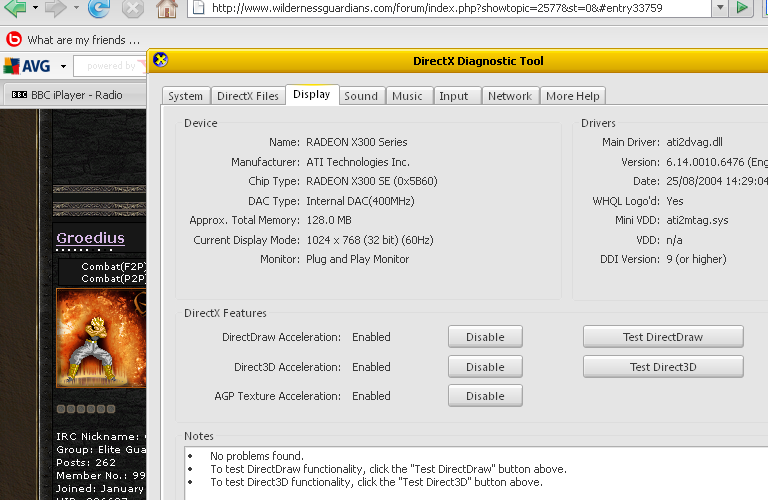
Task: Disable Direct3D Acceleration
Action: pos(485,367)
